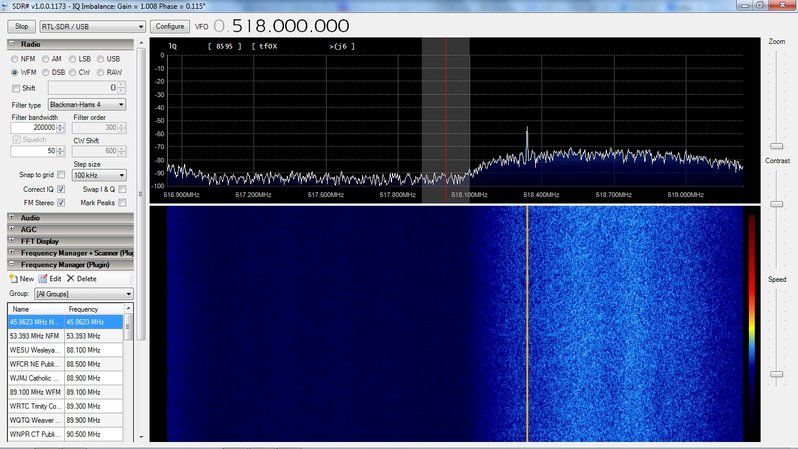Collapse the Radio panel
This screenshot has height=449, width=798.
pos(12,44)
